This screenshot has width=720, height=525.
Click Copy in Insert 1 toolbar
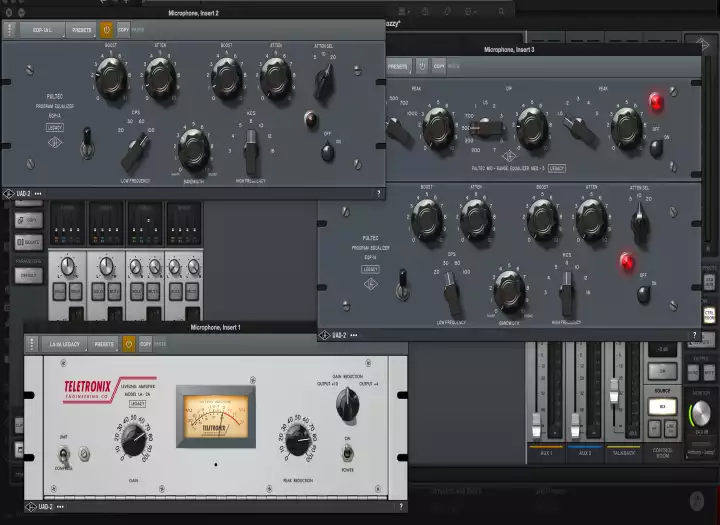pyautogui.click(x=145, y=344)
